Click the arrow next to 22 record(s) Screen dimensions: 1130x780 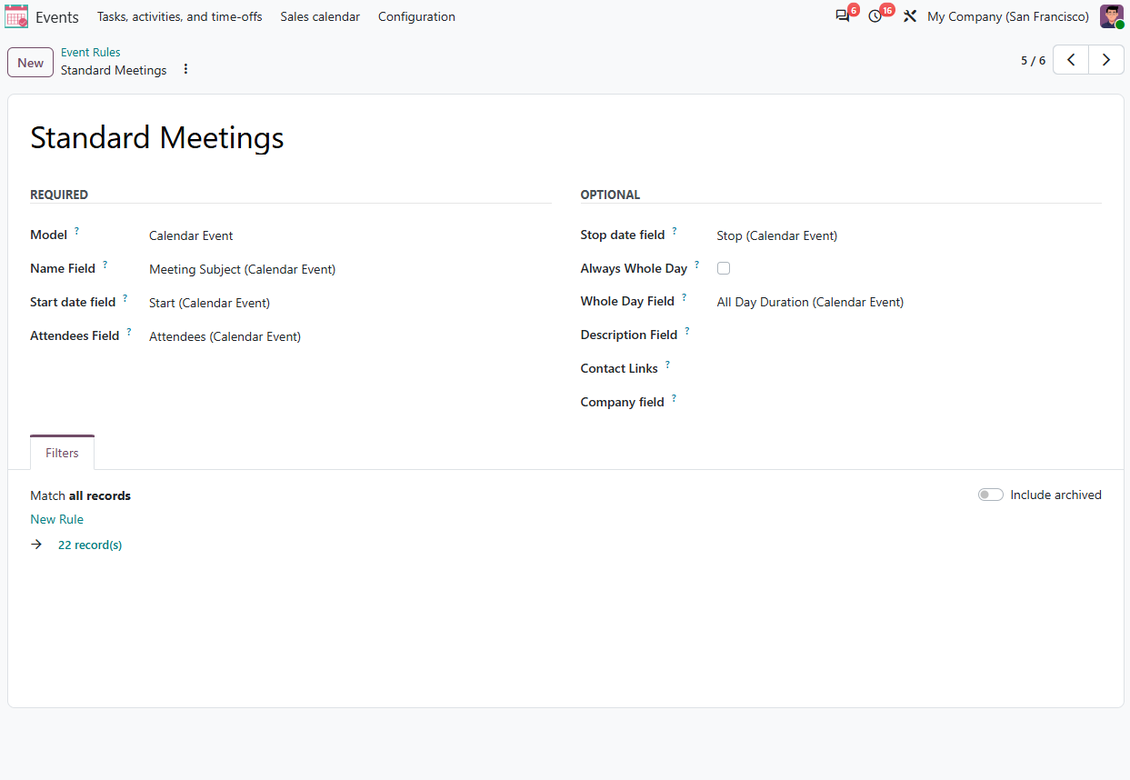[37, 544]
